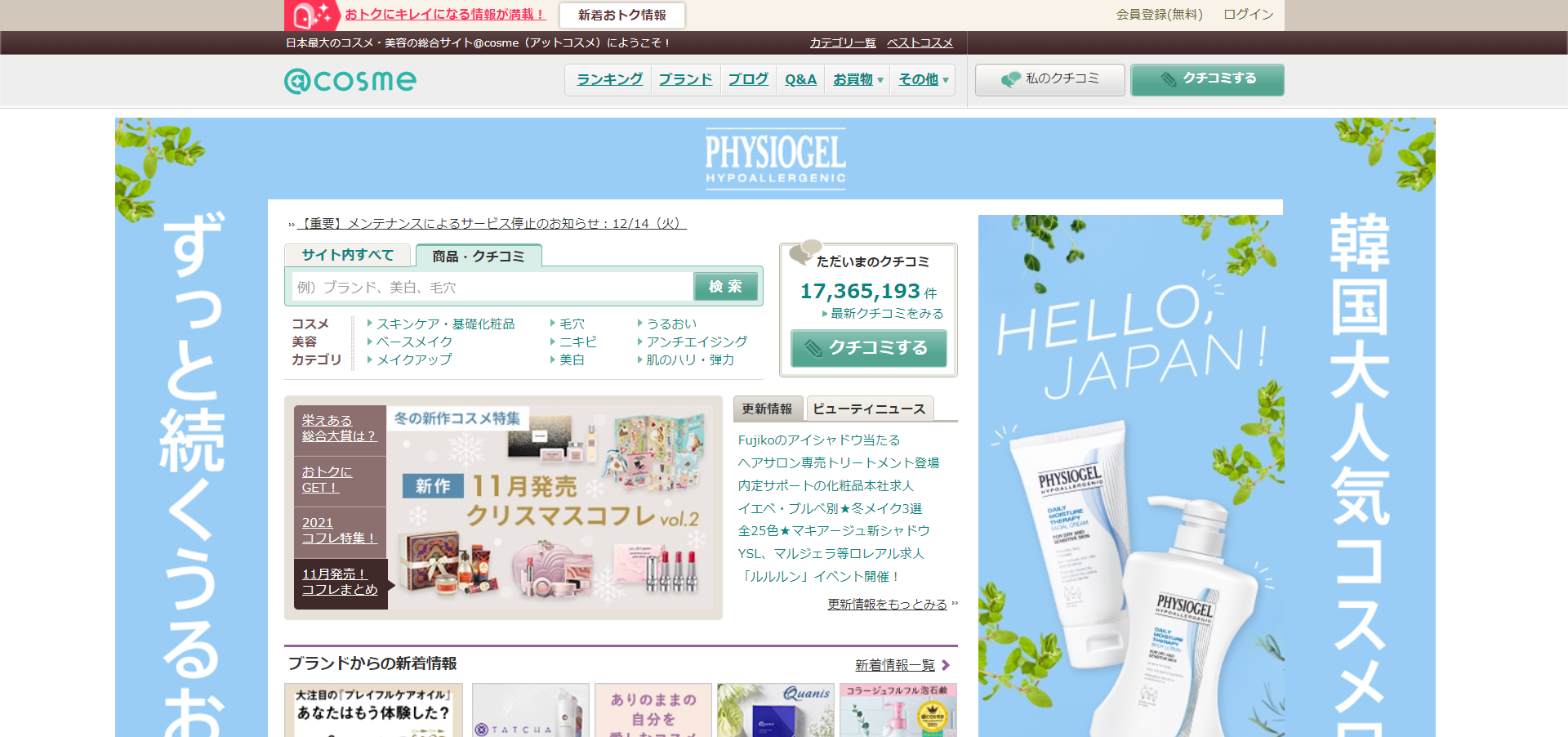Expand the その他 dropdown menu
Screen dimensions: 1568x737
point(923,79)
